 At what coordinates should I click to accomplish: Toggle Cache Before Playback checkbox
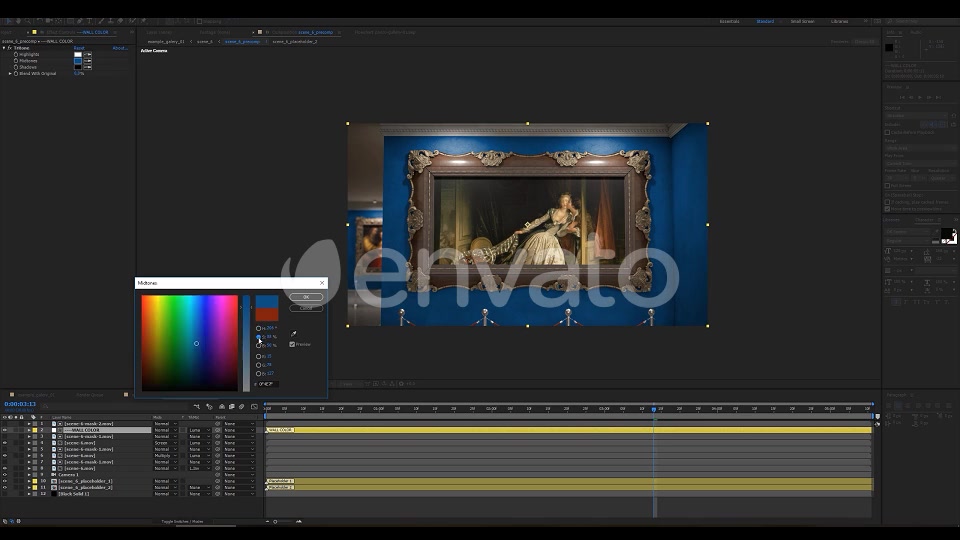(x=887, y=132)
